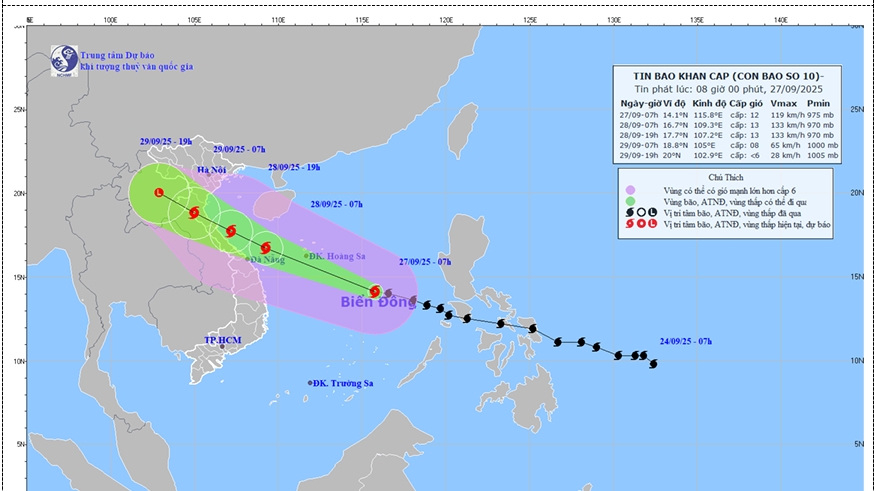Select the 28/09/25 07h forecast storm icon

tap(265, 248)
